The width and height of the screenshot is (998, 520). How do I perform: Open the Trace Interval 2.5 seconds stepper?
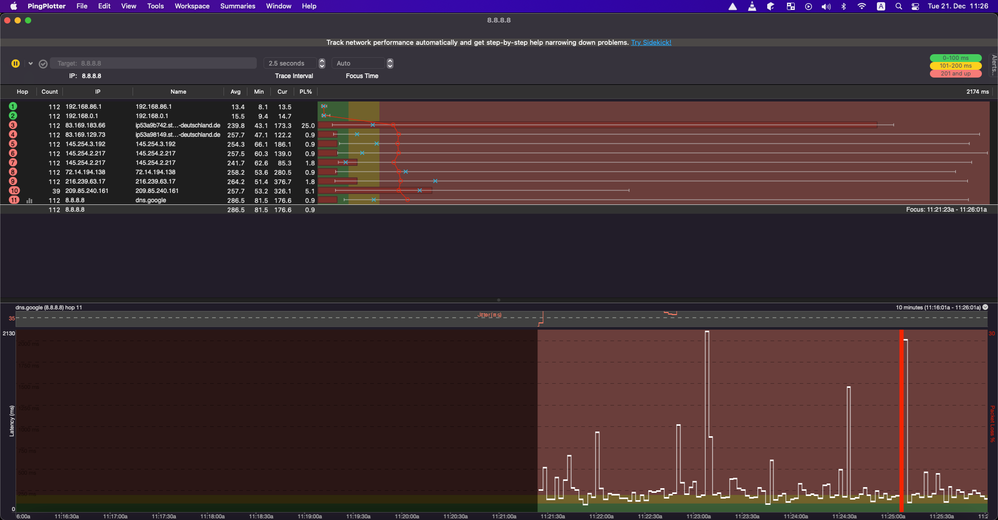click(x=321, y=63)
